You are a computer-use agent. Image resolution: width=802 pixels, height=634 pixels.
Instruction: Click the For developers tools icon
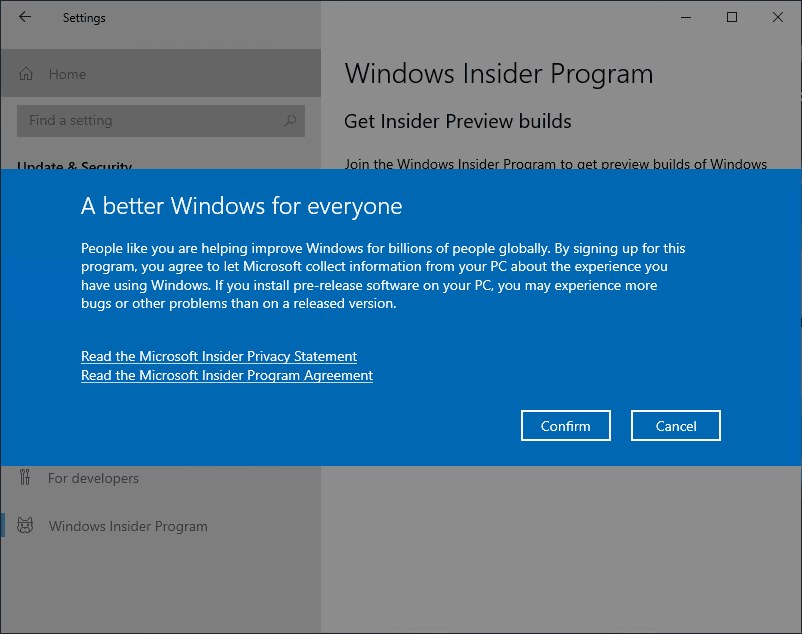pos(25,478)
